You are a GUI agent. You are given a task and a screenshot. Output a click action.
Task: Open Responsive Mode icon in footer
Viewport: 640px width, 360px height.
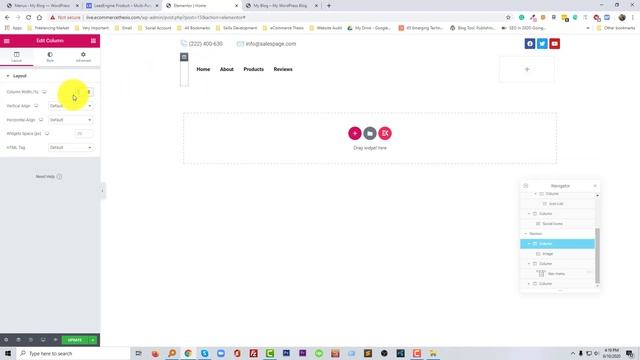click(x=43, y=340)
